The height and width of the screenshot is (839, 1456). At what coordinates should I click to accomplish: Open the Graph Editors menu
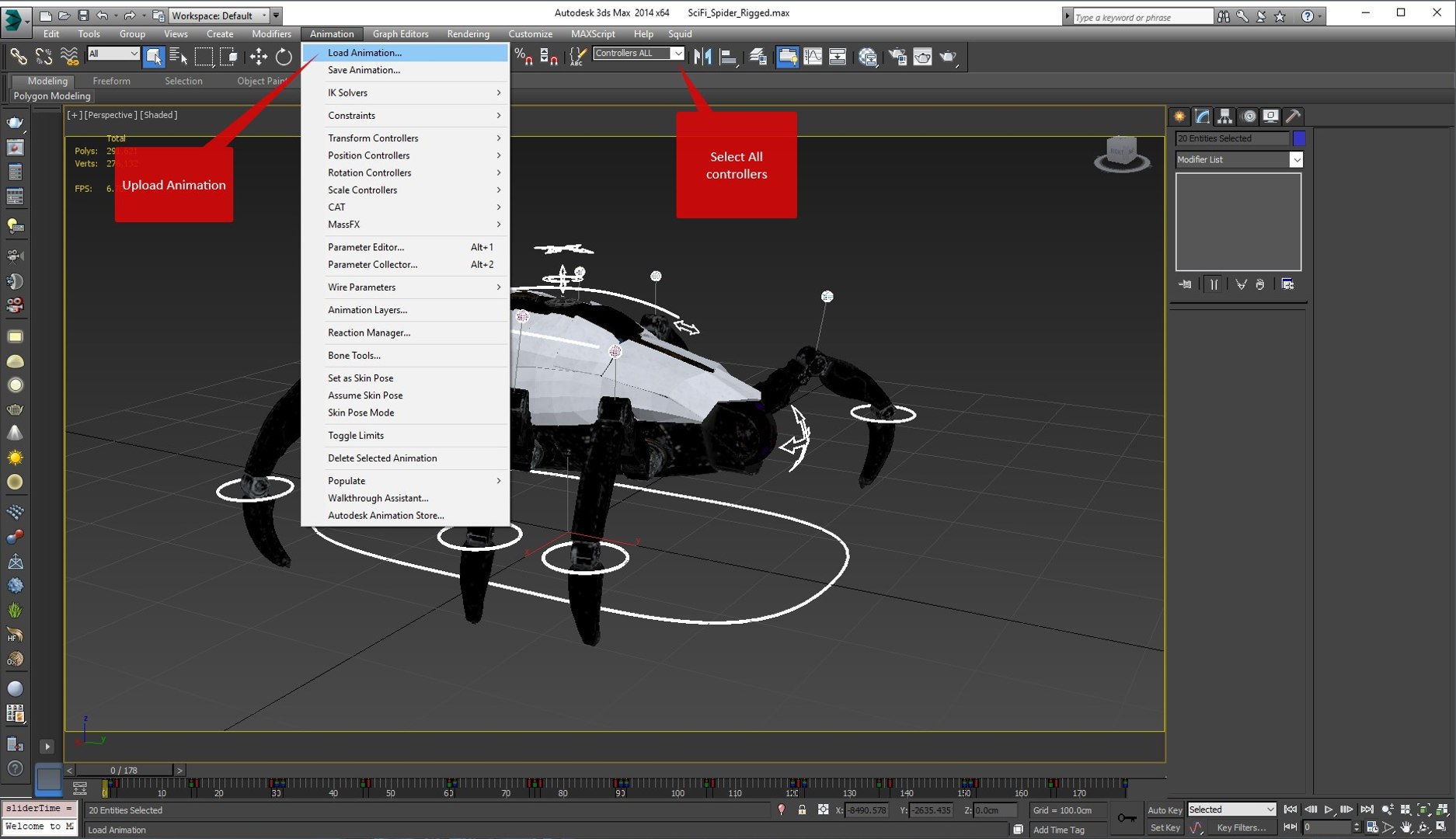click(x=400, y=33)
